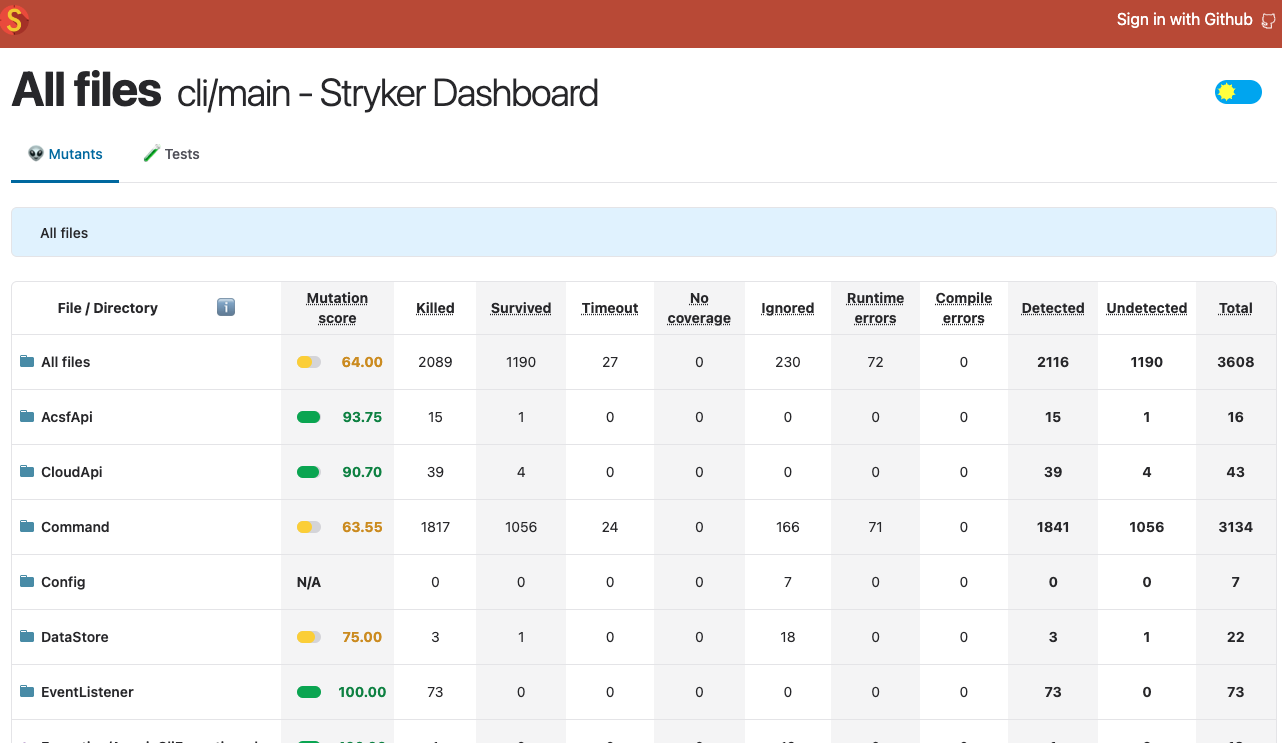Click the DataStore yellow progress bar
1282x743 pixels.
(309, 637)
